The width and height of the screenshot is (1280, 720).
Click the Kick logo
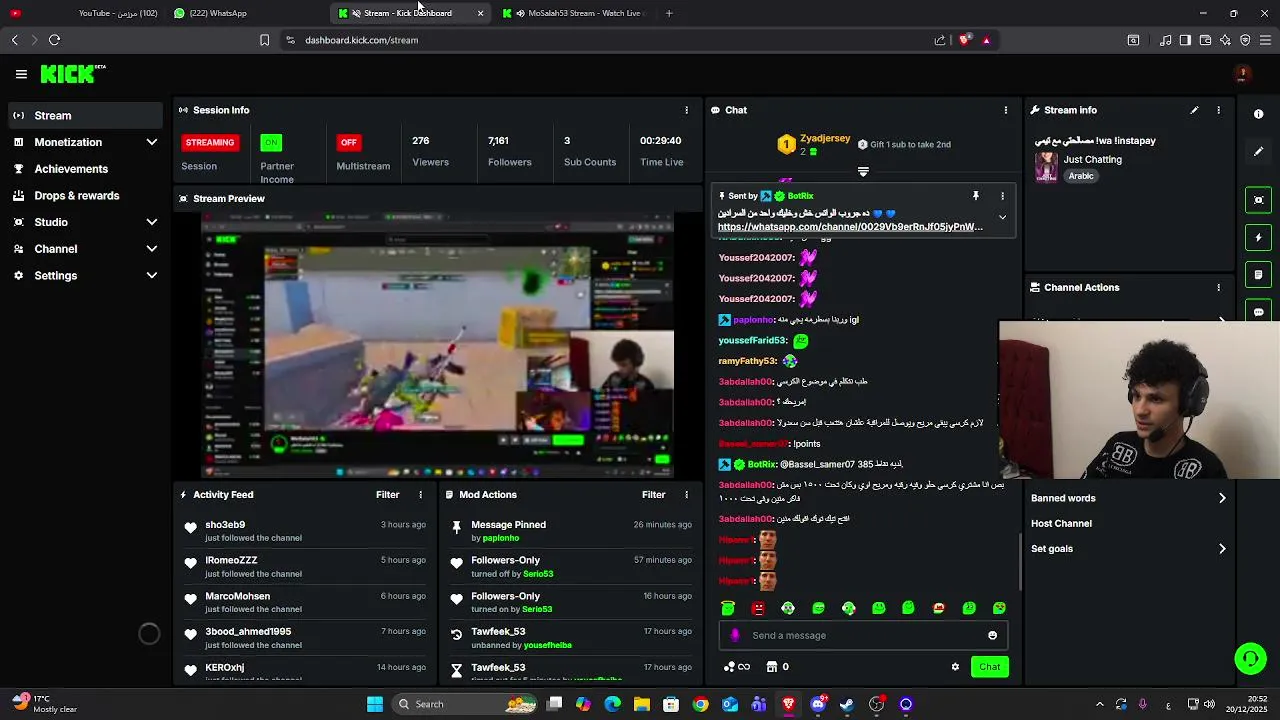point(72,74)
